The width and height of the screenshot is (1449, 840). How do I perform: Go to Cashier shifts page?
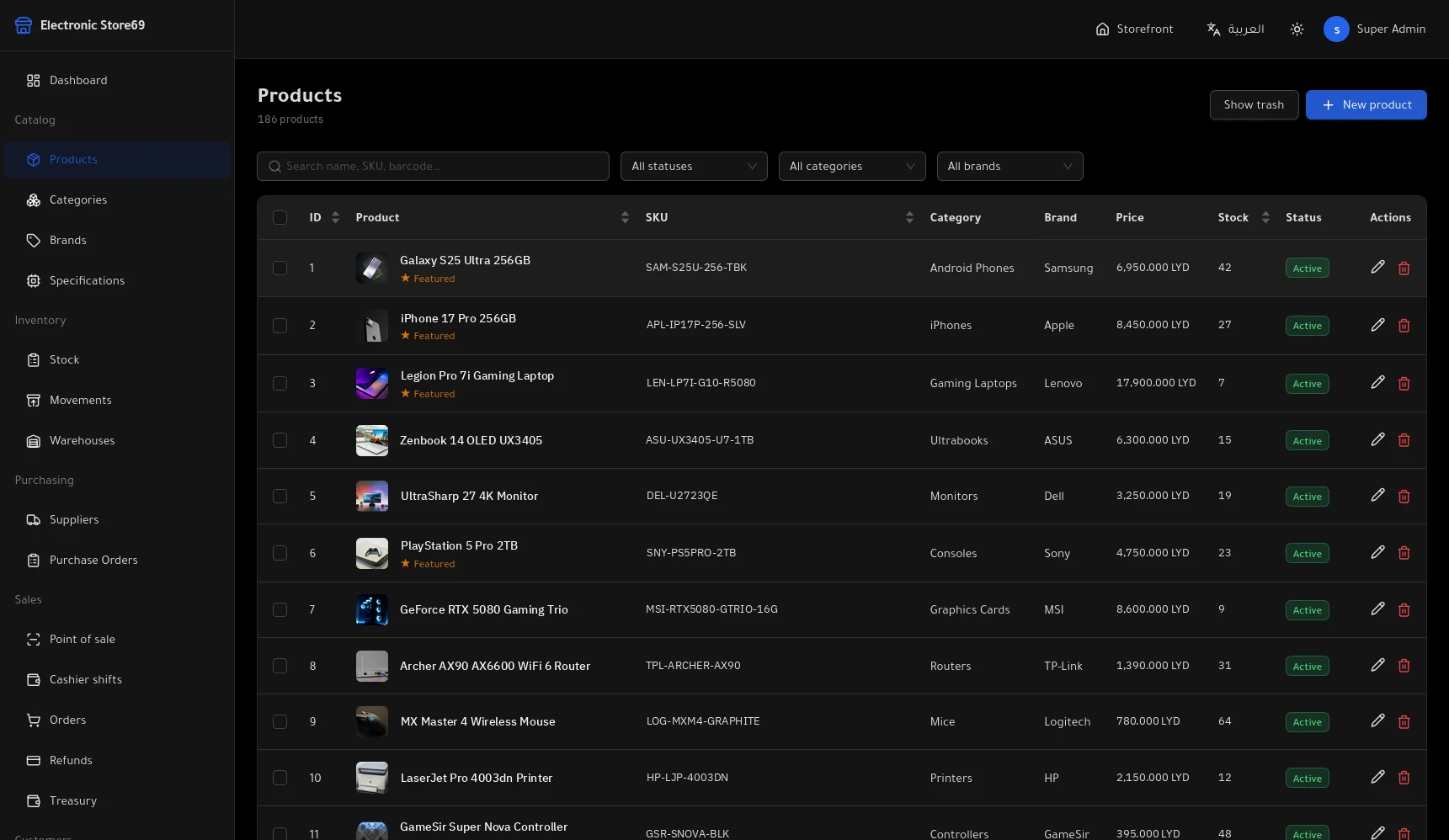click(x=117, y=680)
